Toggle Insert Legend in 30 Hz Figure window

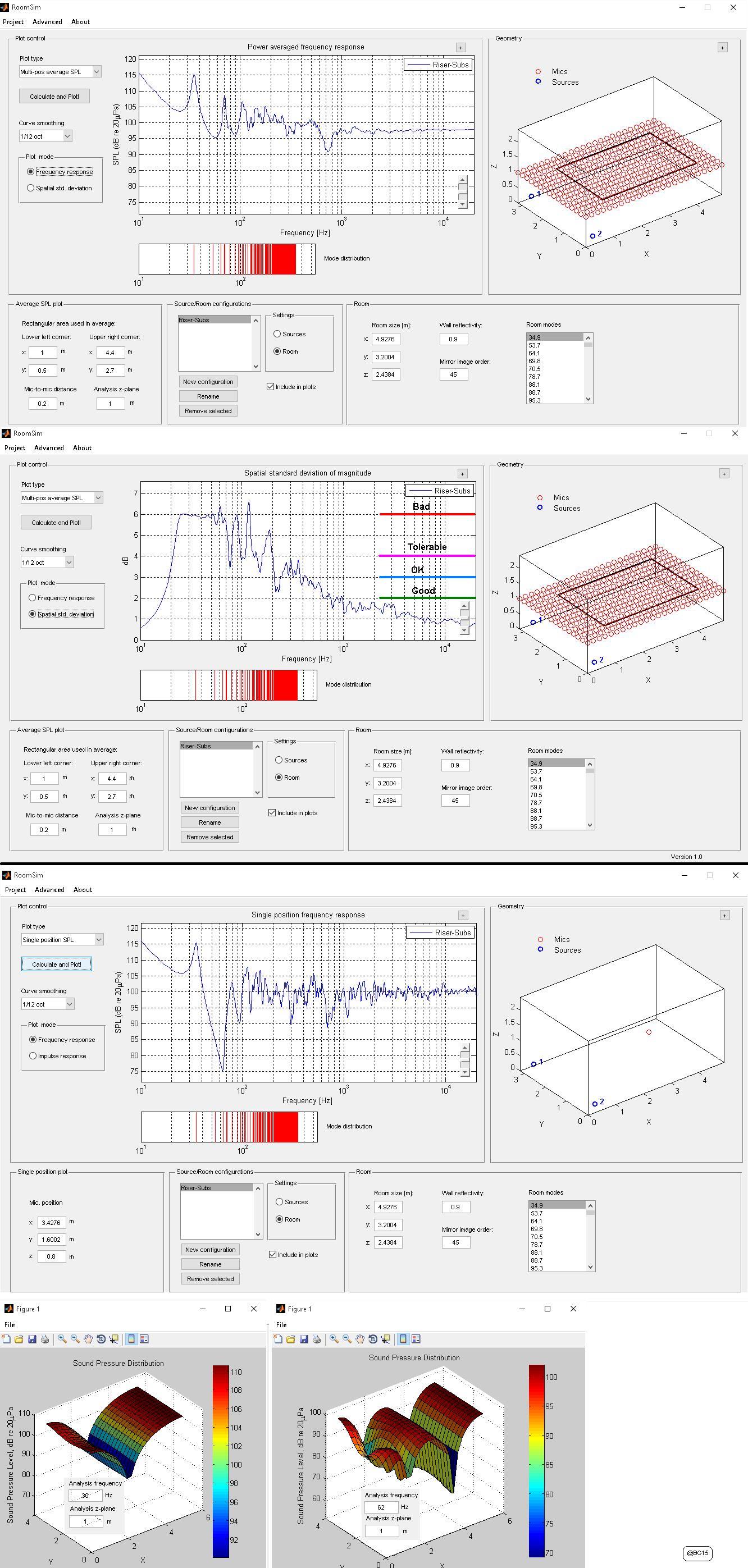pos(144,1338)
